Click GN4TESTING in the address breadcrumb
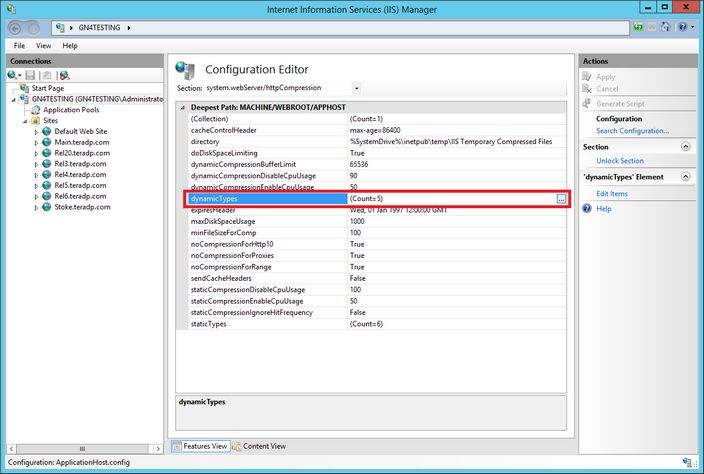Image resolution: width=704 pixels, height=474 pixels. 99,27
